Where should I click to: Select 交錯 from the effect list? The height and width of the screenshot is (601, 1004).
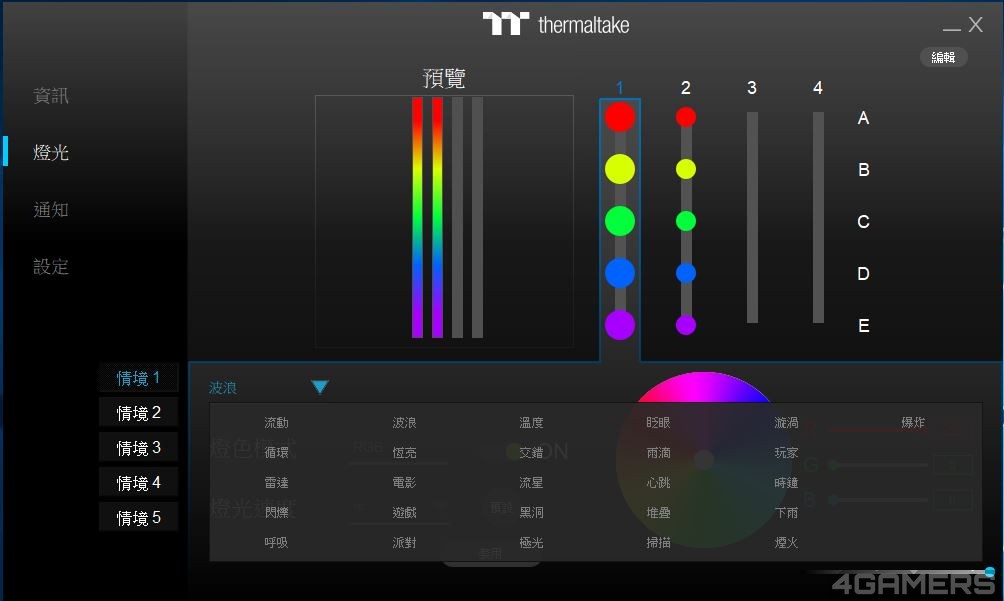tap(531, 453)
